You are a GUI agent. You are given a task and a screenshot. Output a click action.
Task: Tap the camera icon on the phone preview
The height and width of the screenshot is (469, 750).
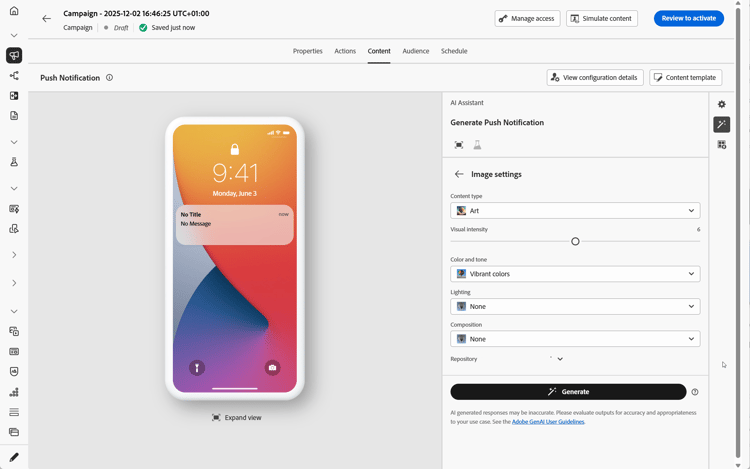[x=272, y=368]
